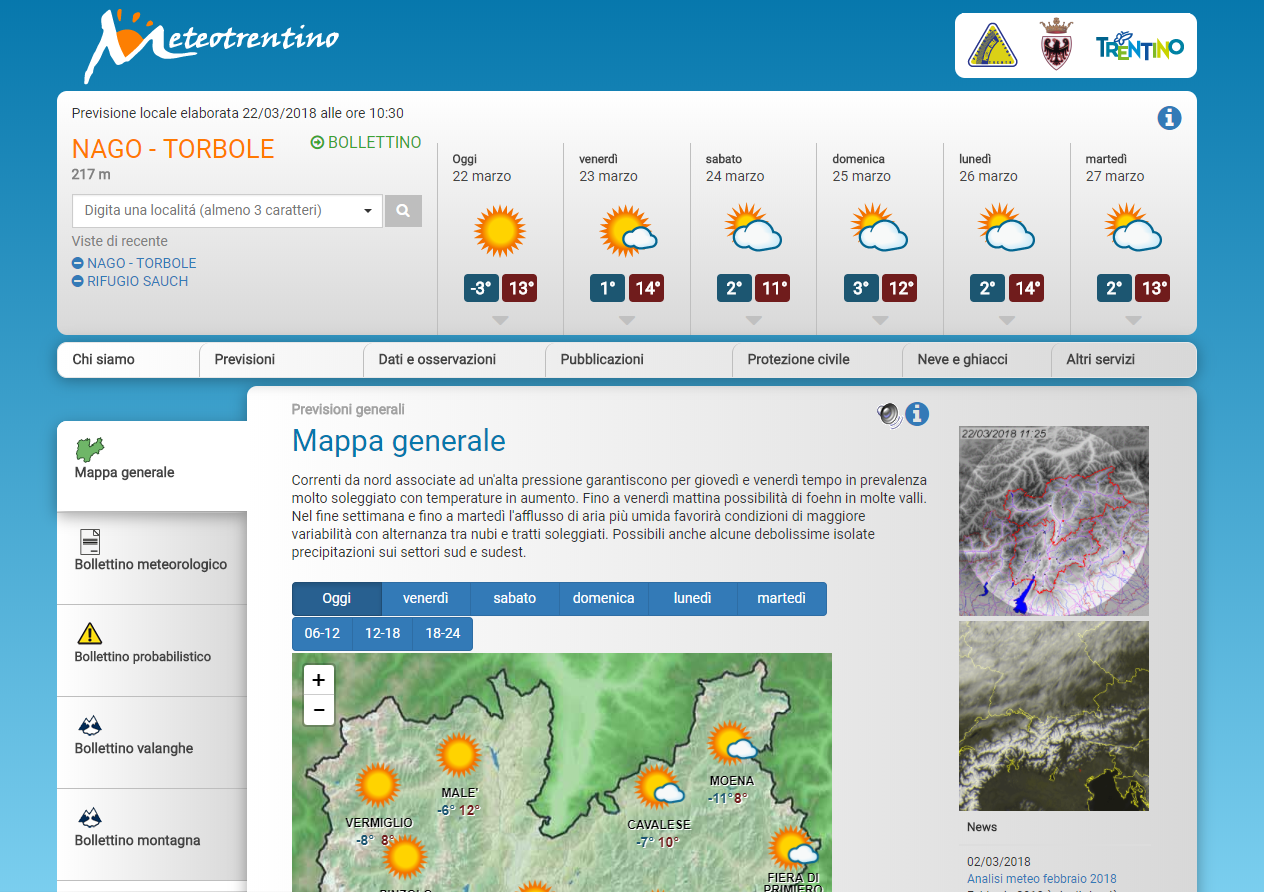Go to Bollettino probabilistico page

tap(143, 657)
